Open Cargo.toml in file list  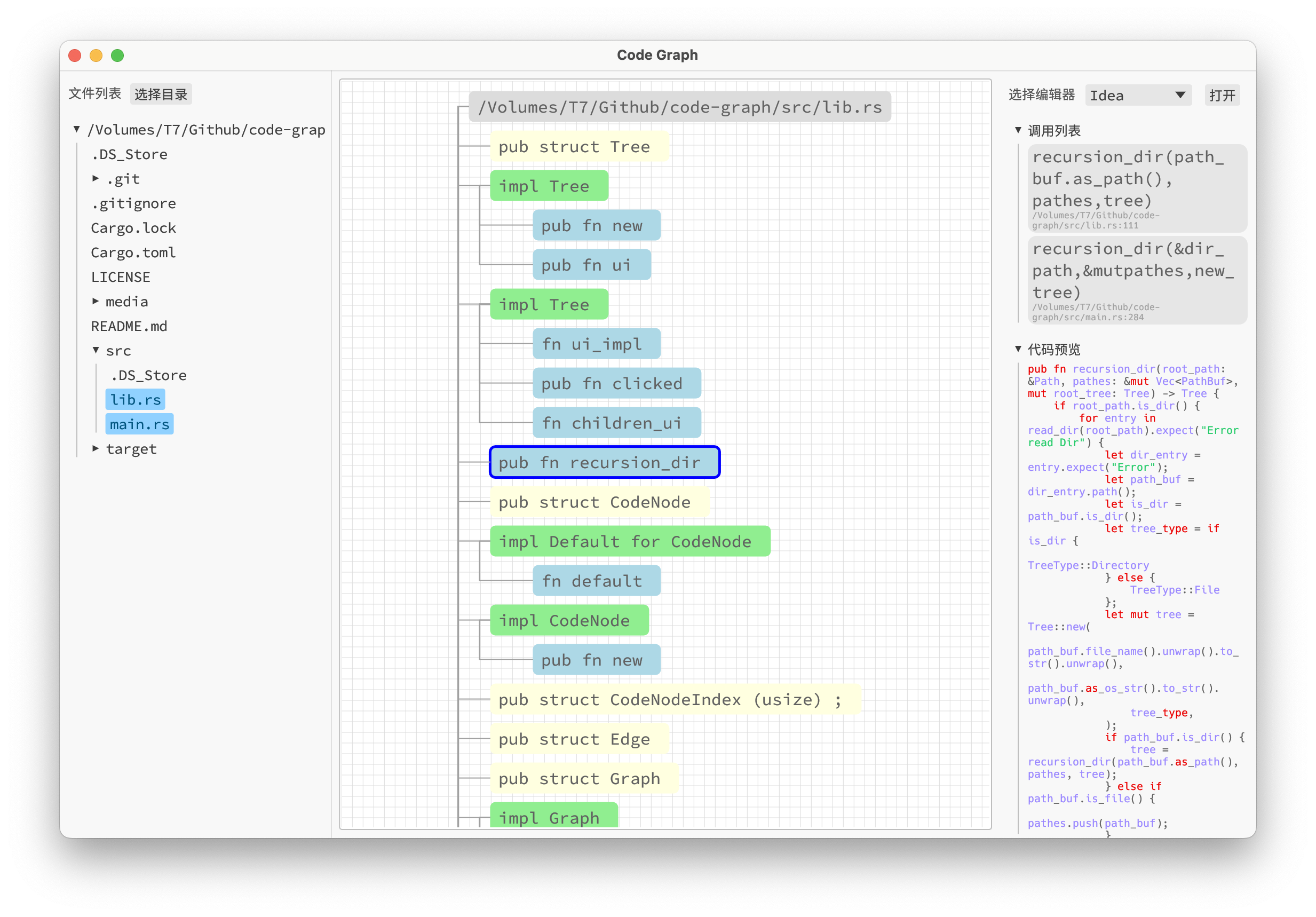pos(133,252)
